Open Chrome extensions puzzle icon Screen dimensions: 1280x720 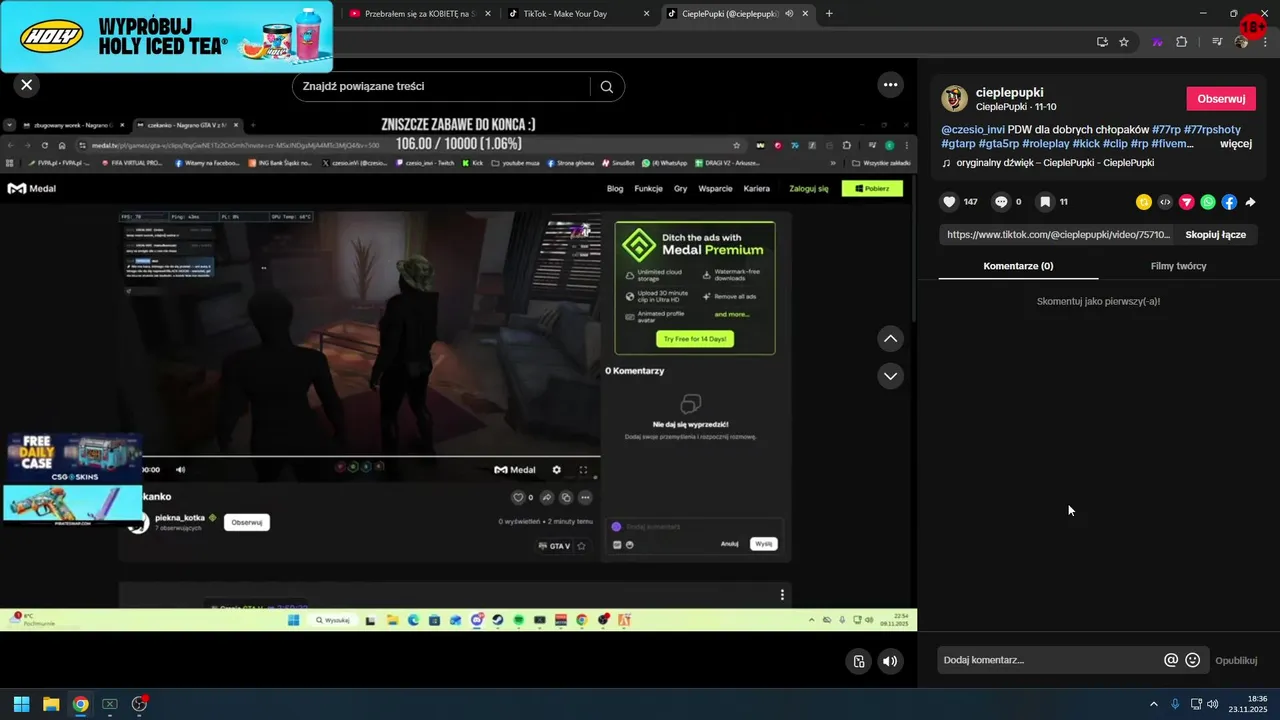click(1181, 42)
